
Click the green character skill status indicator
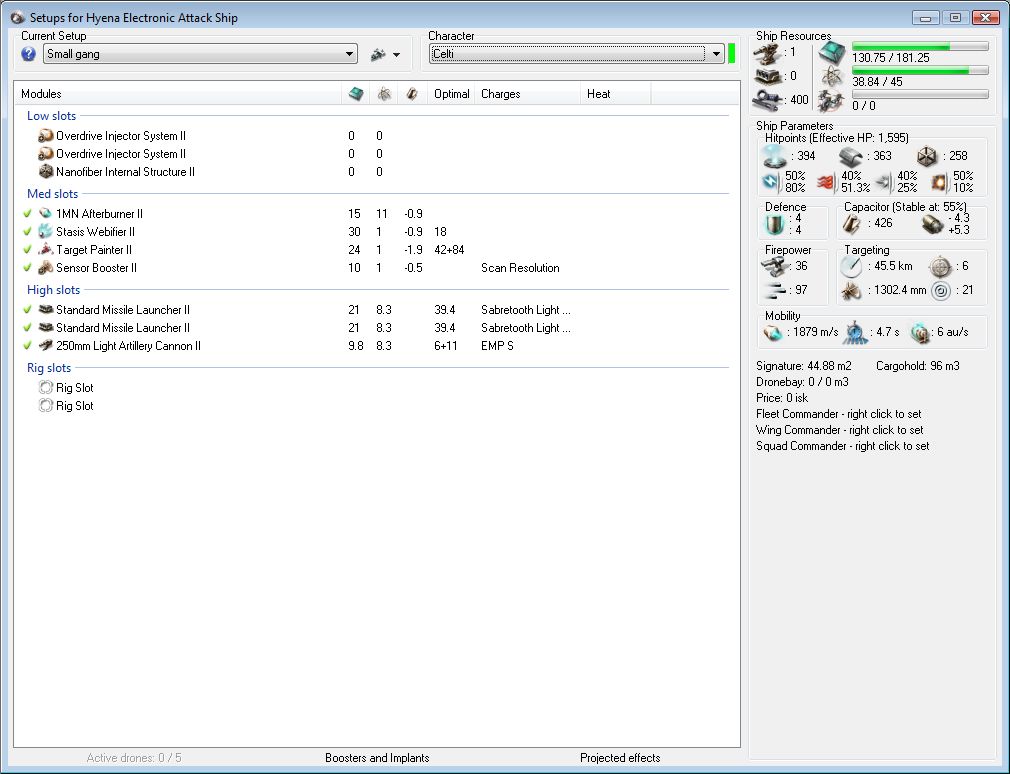click(731, 53)
